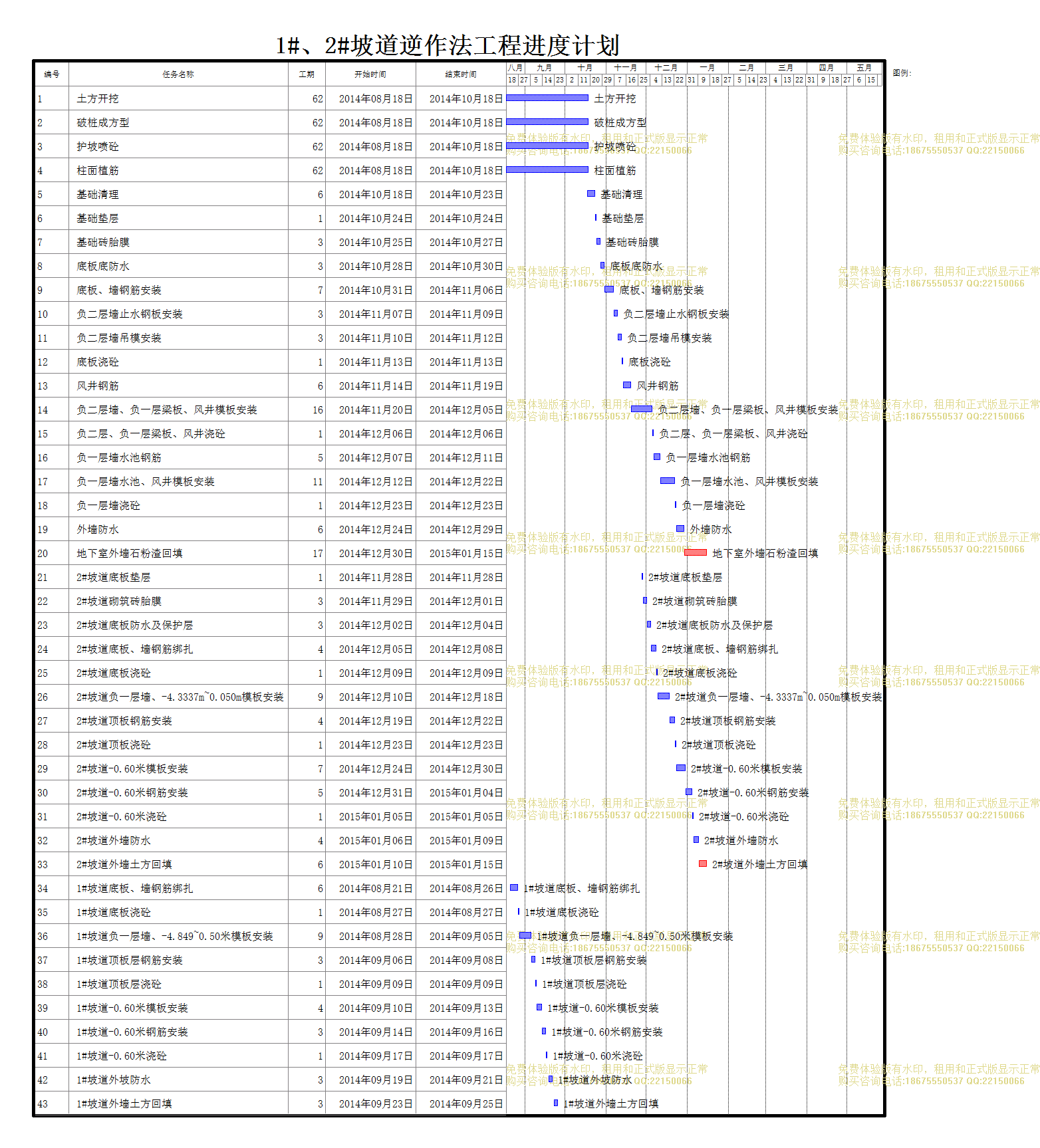This screenshot has height=1148, width=1040.
Task: Click the 十二月 month header in timeline
Action: tap(666, 68)
